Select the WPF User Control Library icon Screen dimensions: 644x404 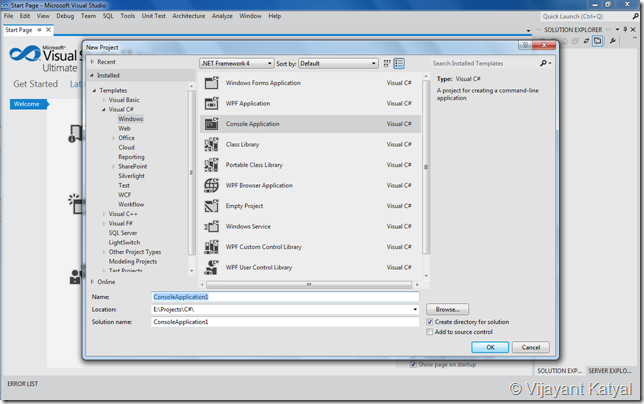[212, 267]
